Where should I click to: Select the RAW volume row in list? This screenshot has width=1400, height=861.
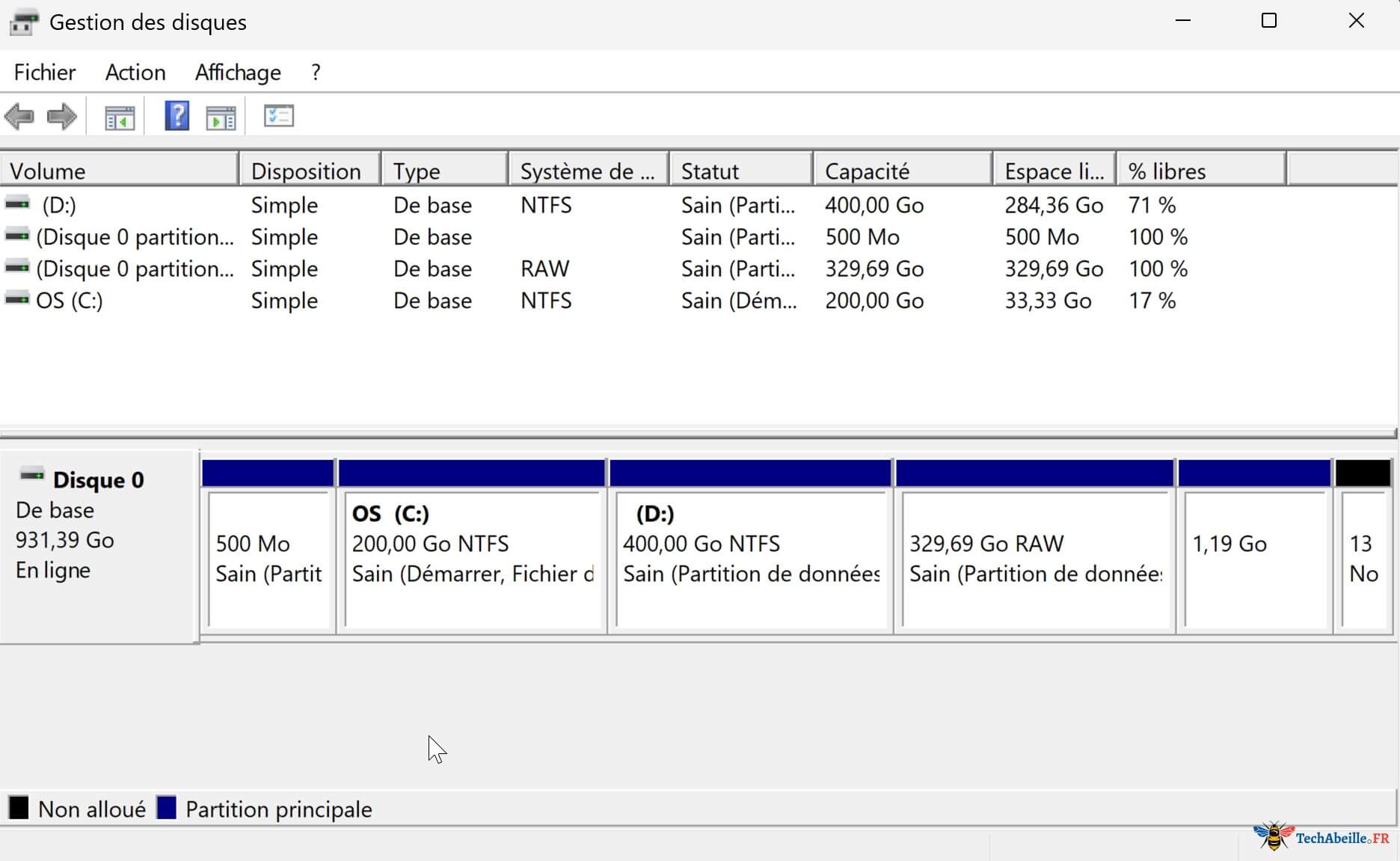tap(135, 269)
